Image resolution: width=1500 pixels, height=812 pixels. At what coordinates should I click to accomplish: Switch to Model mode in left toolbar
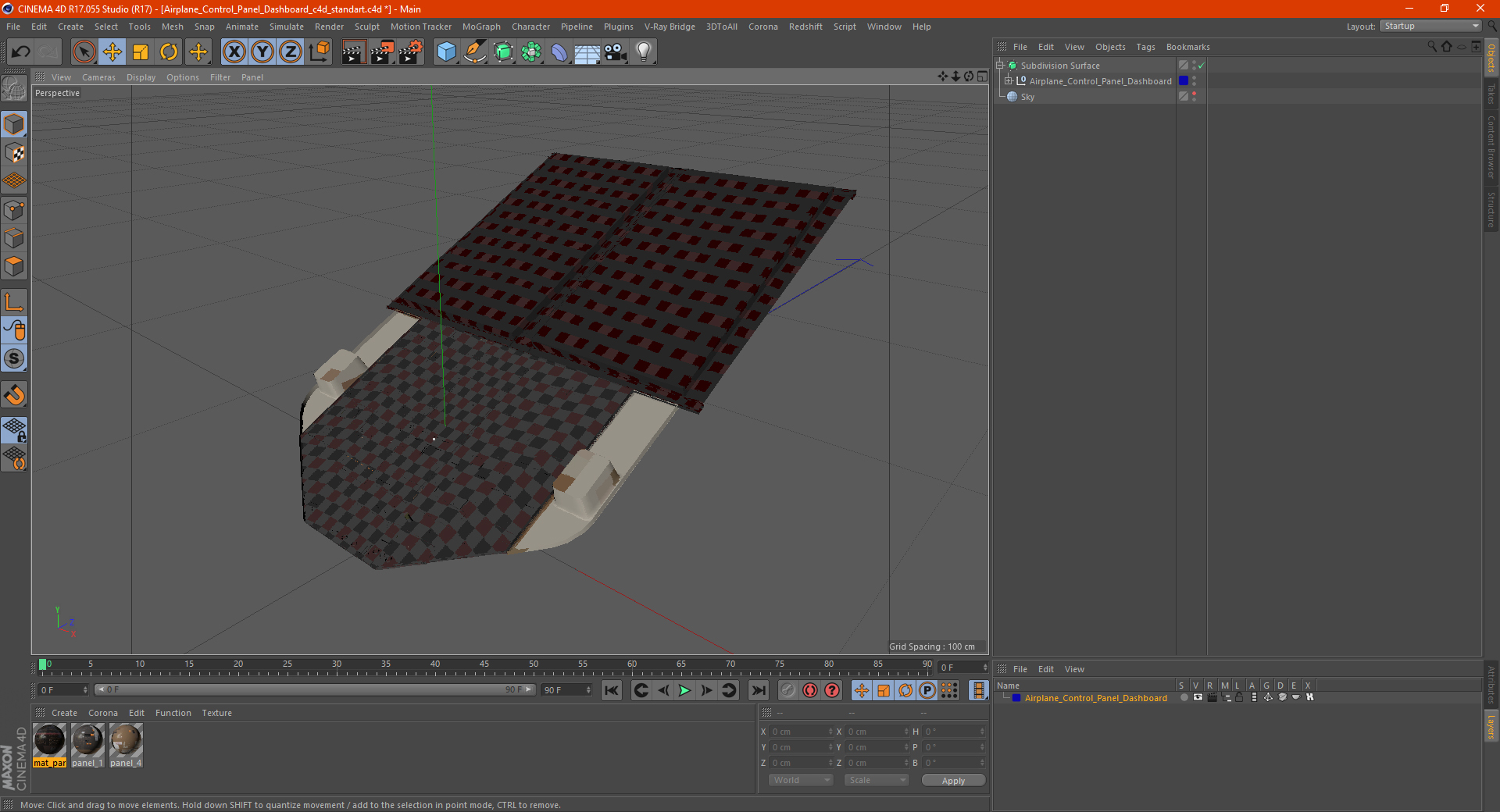pyautogui.click(x=14, y=125)
